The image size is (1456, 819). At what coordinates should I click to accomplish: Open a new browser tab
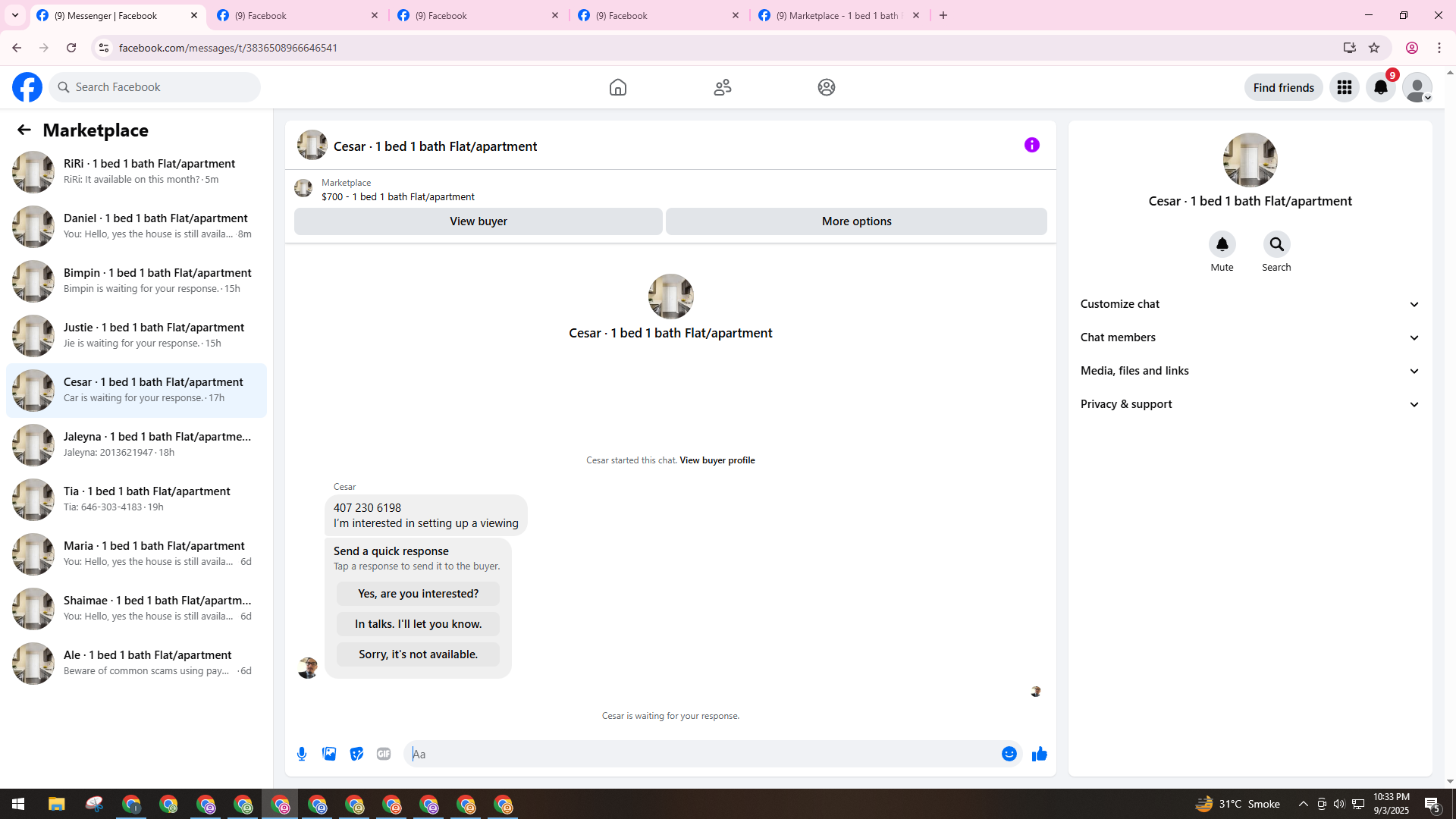943,15
